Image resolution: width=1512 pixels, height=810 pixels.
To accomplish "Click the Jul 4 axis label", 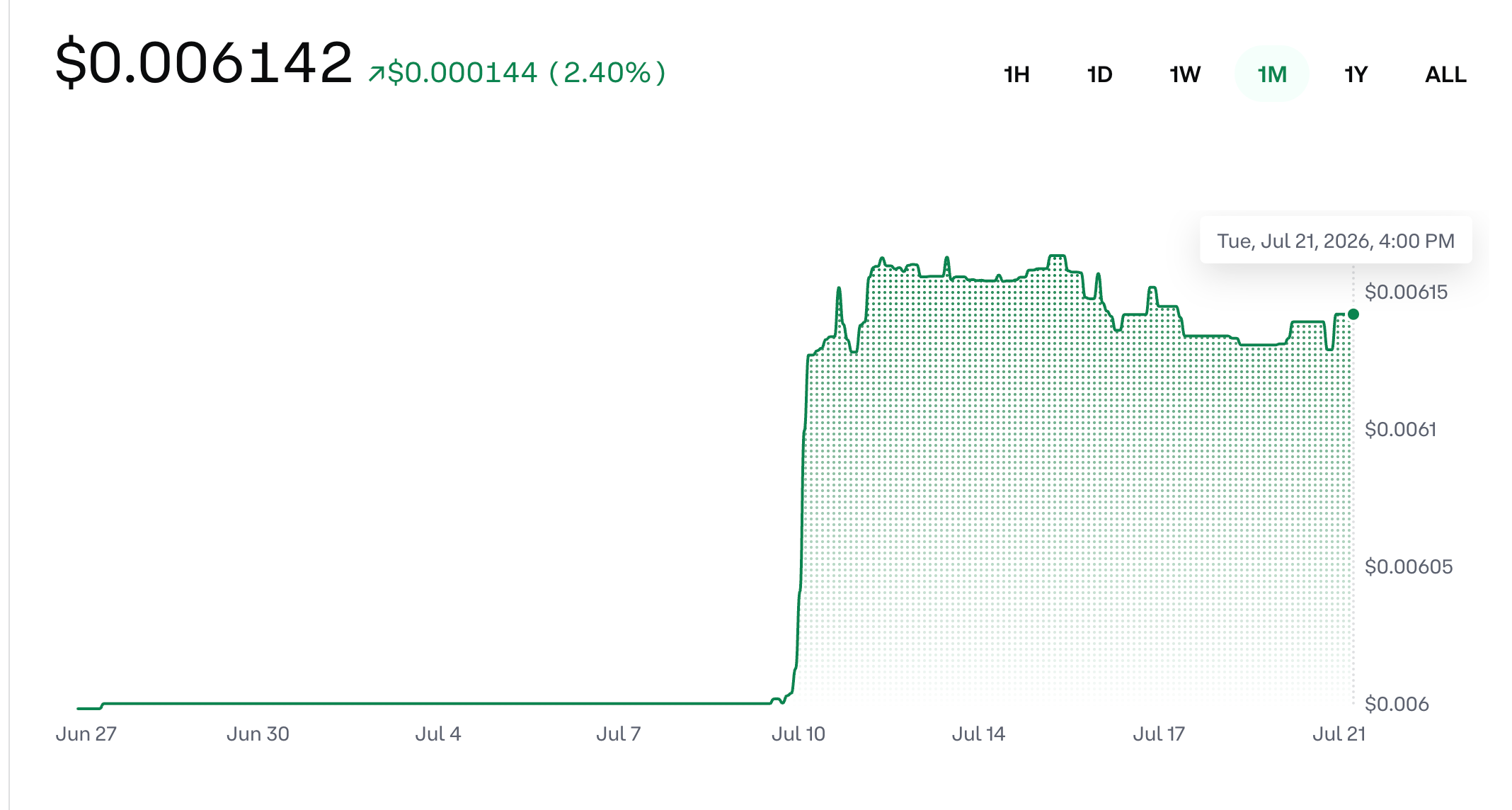I will pos(438,734).
